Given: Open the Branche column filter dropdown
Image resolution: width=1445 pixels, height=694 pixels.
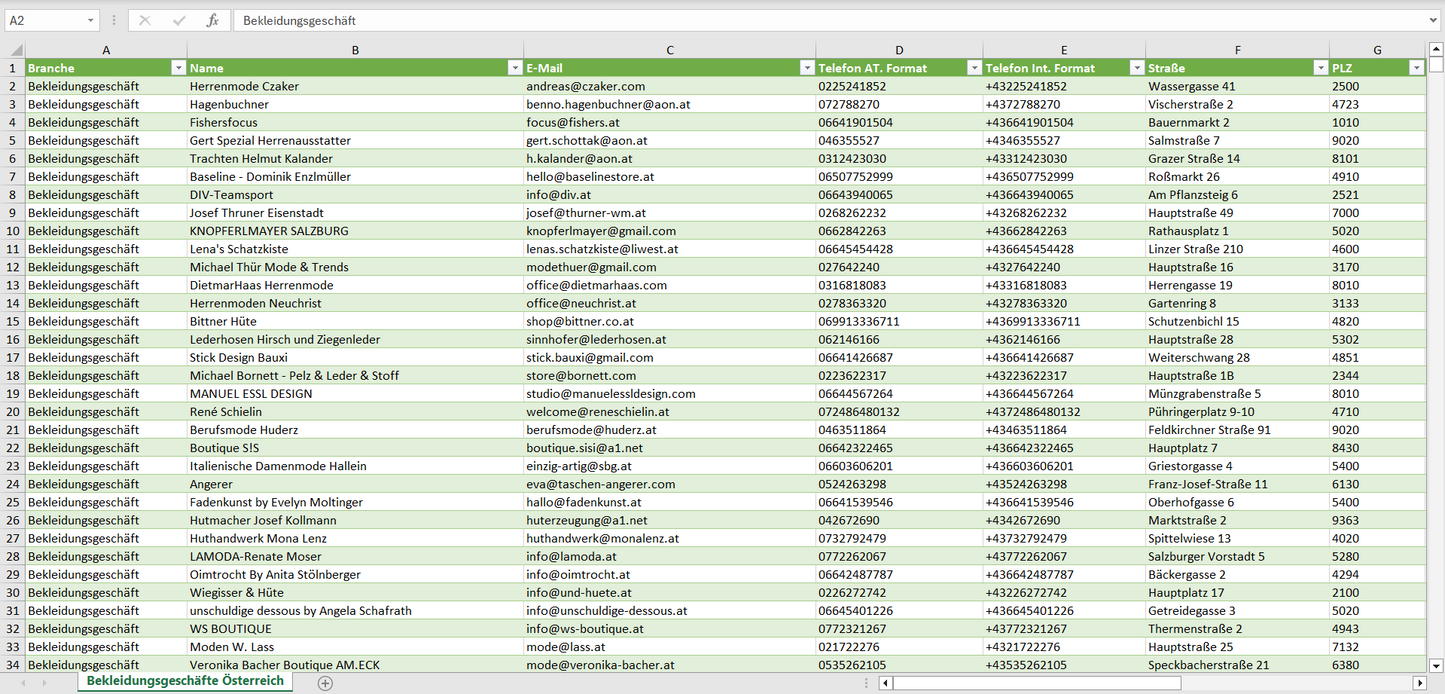Looking at the screenshot, I should 178,68.
